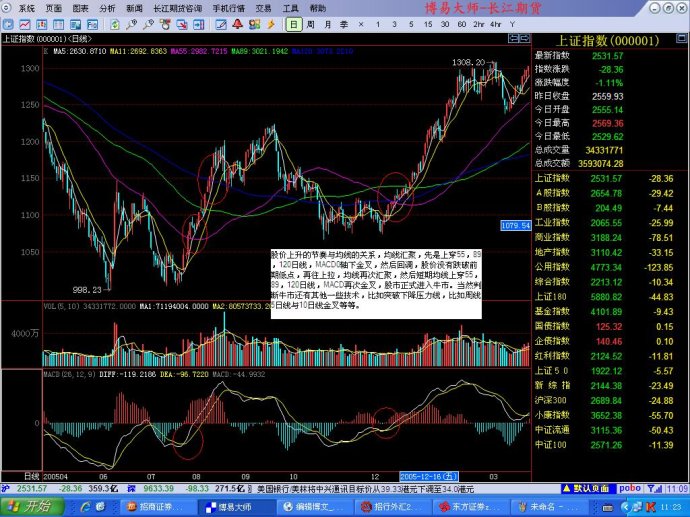Open the 手机行情 menu
This screenshot has width=690, height=517.
pyautogui.click(x=229, y=8)
